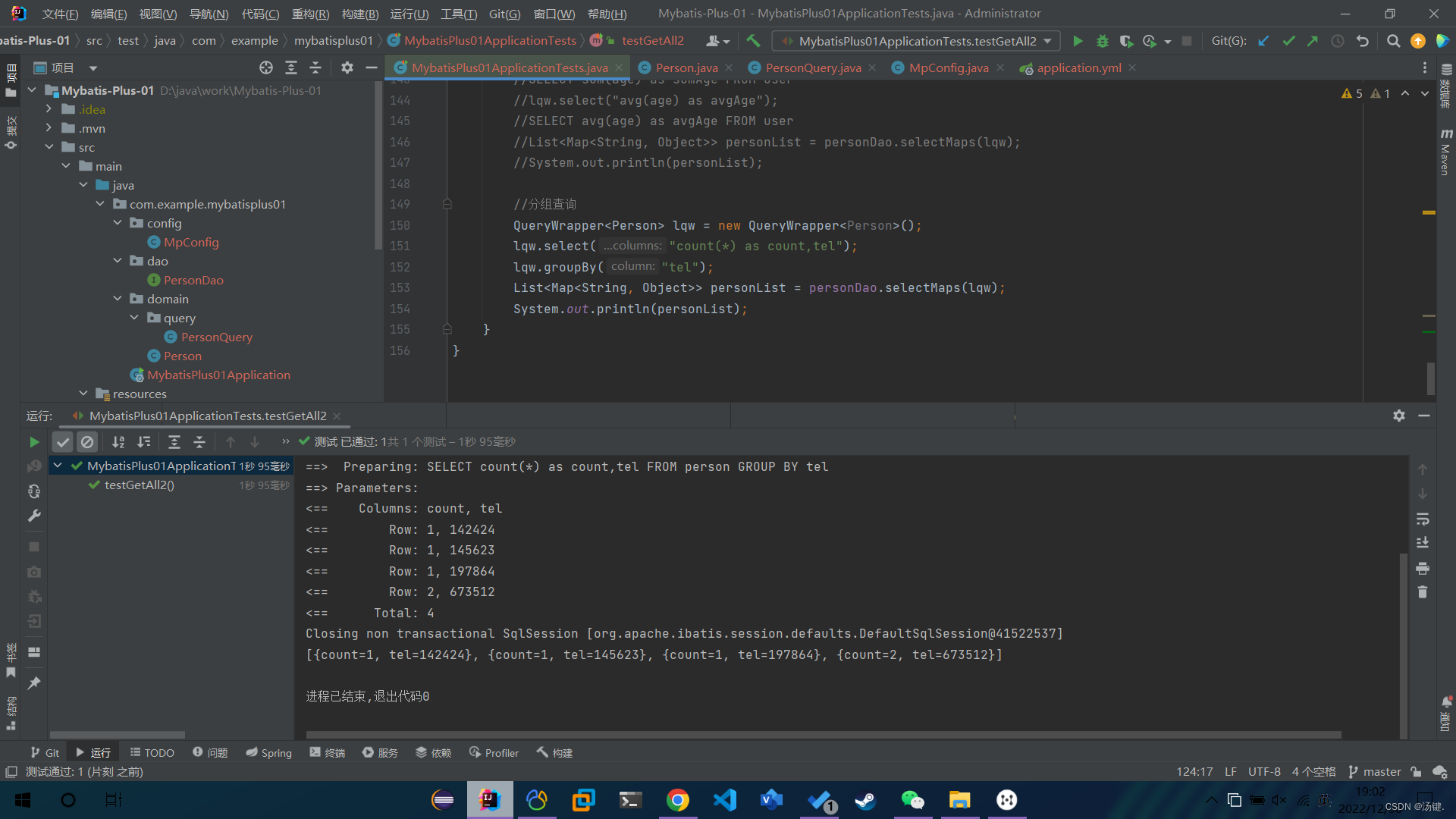
Task: Switch to the Person.java editor tab
Action: pos(686,67)
